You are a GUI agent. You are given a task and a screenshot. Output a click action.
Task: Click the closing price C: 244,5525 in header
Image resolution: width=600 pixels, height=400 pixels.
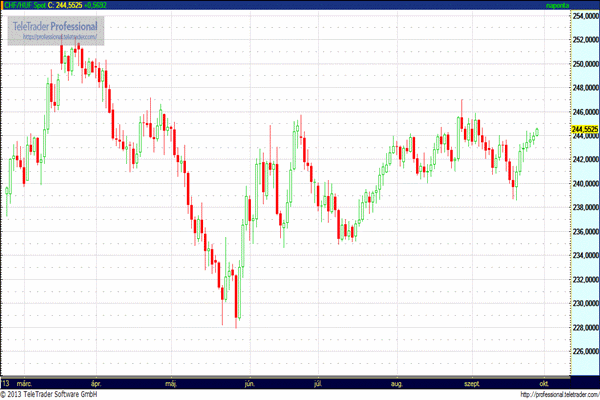(69, 6)
